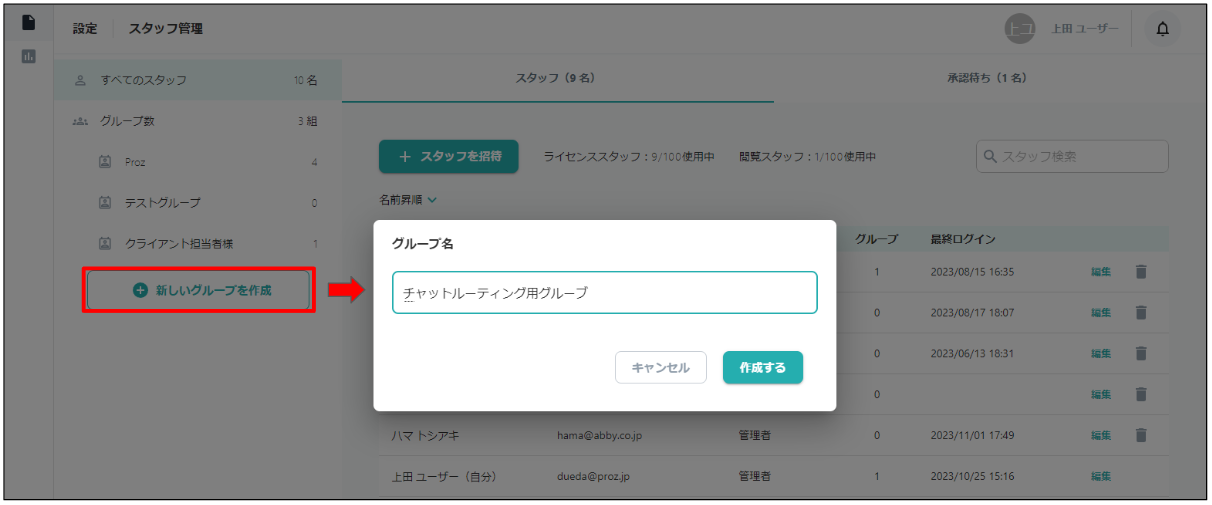Select the Proz group in sidebar

[x=136, y=162]
